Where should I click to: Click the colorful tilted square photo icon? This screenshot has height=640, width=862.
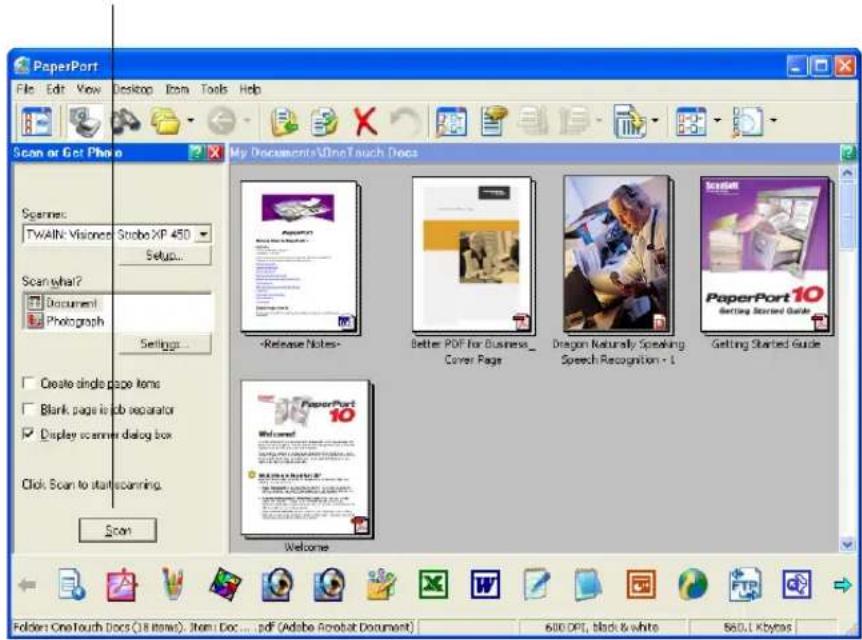click(225, 584)
